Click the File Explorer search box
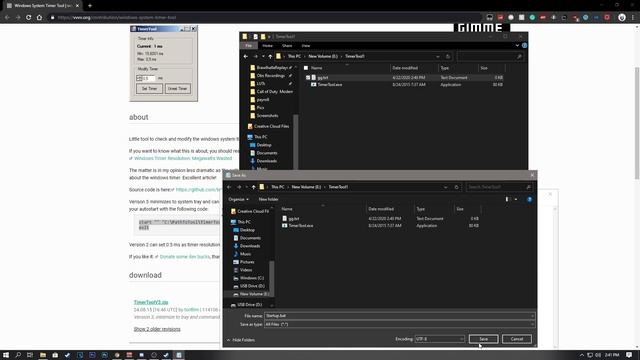This screenshot has height=360, width=640. [490, 56]
